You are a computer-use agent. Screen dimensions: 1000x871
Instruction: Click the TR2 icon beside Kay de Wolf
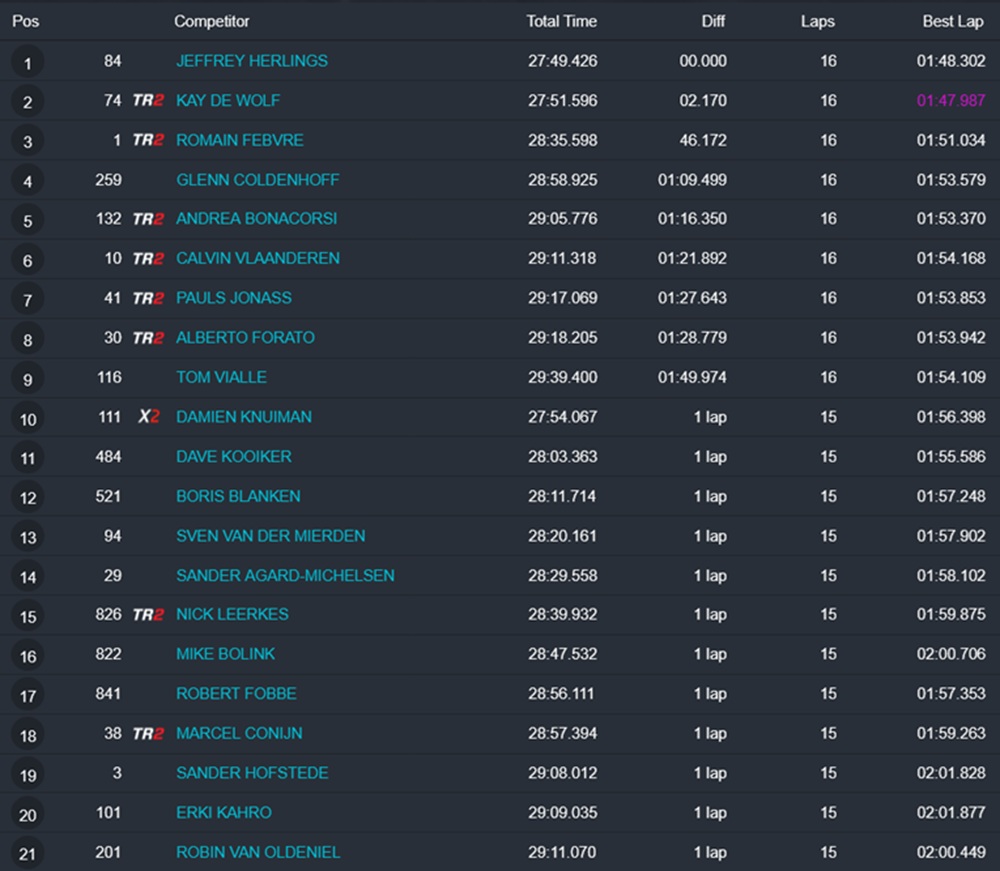pos(148,101)
